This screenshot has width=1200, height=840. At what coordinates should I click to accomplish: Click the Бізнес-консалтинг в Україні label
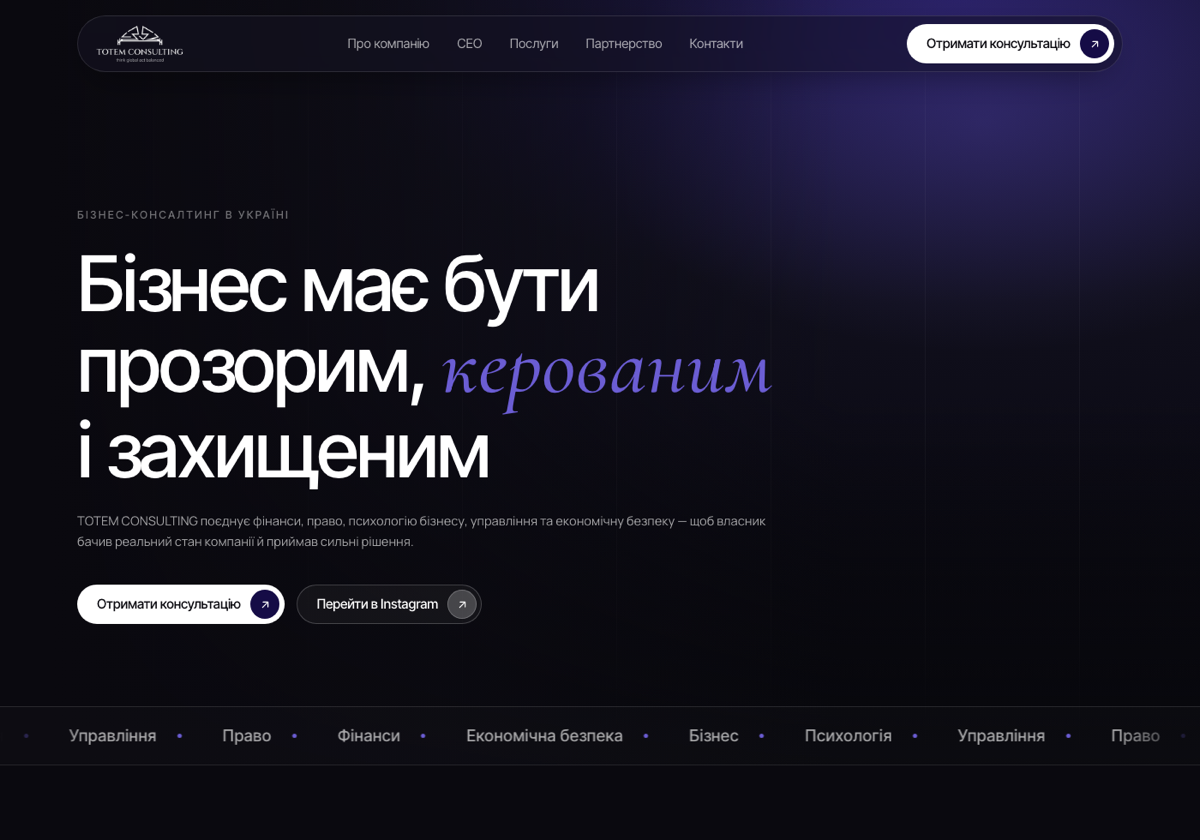pos(183,215)
